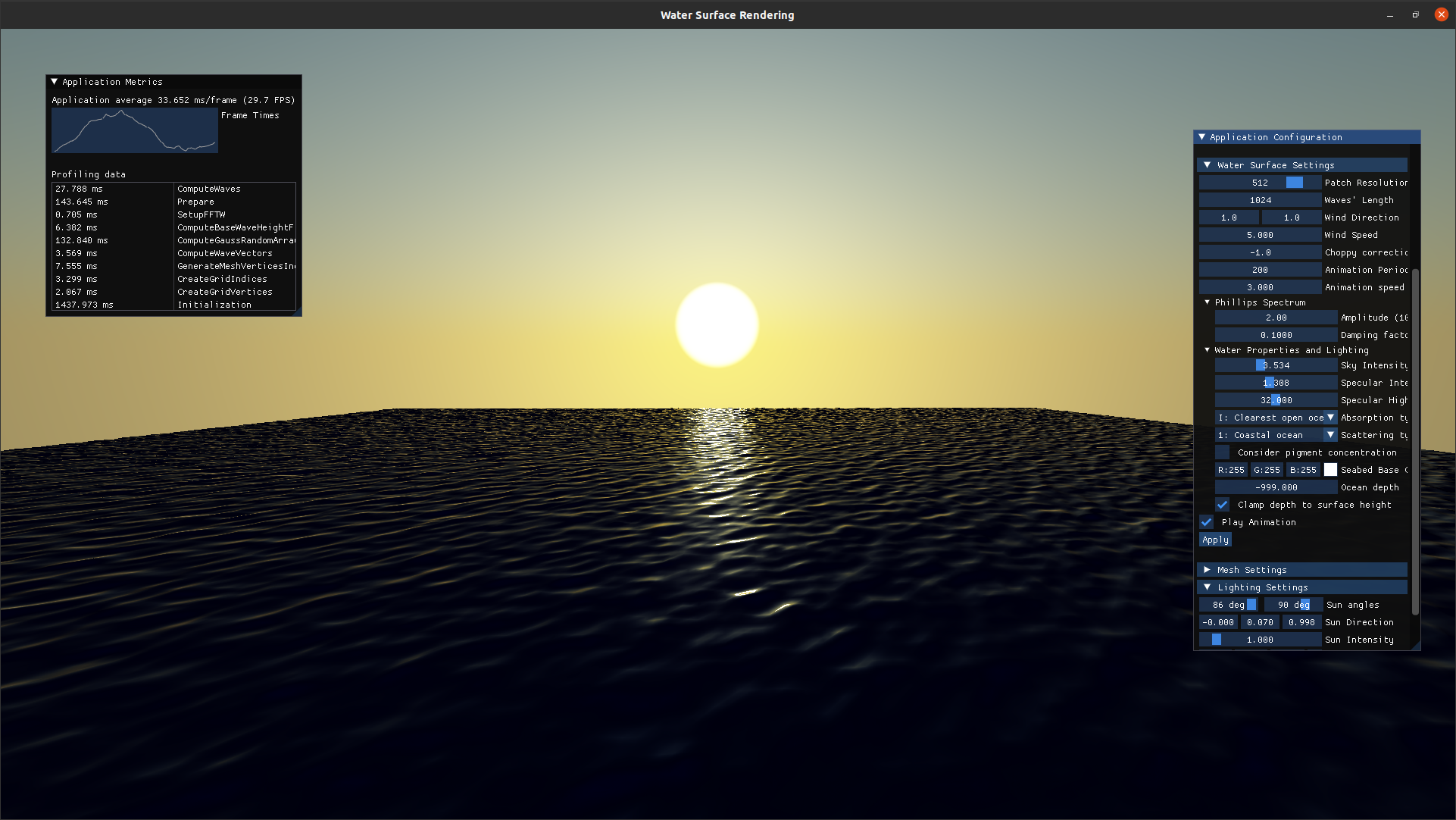1456x820 pixels.
Task: Open the Scattering type dropdown arrow
Action: point(1330,435)
